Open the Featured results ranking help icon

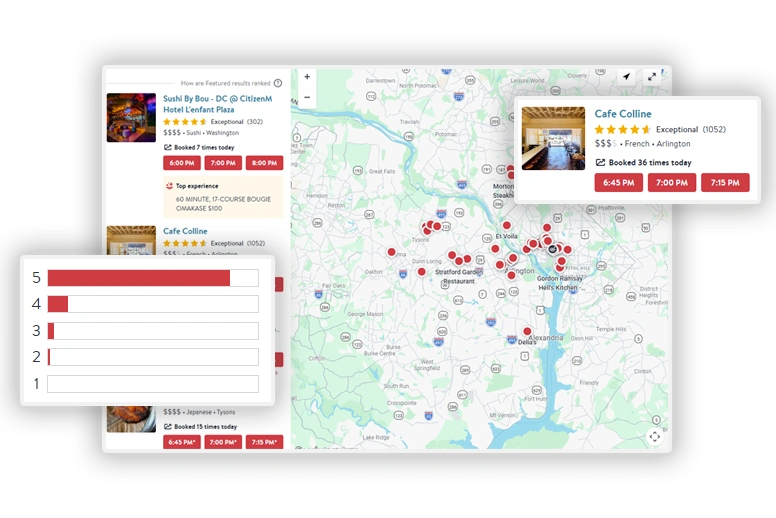(x=278, y=84)
